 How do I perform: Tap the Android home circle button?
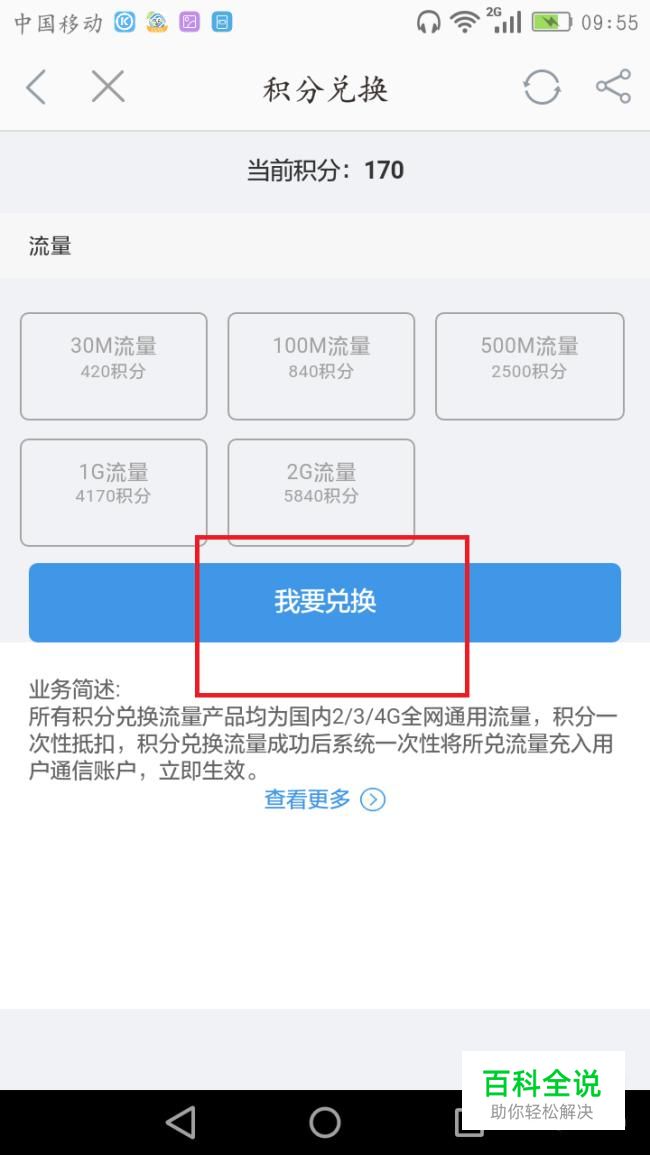[325, 1123]
